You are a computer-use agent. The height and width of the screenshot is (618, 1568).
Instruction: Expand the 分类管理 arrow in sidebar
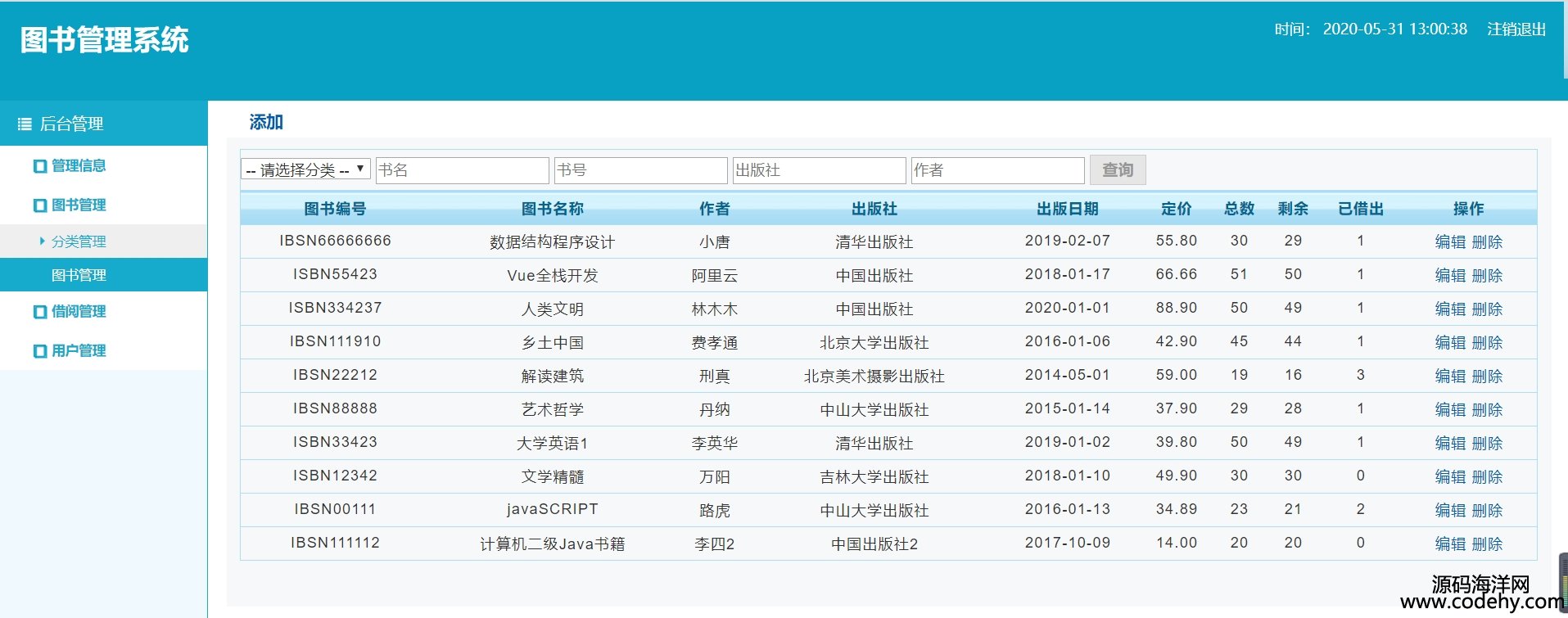pos(42,241)
